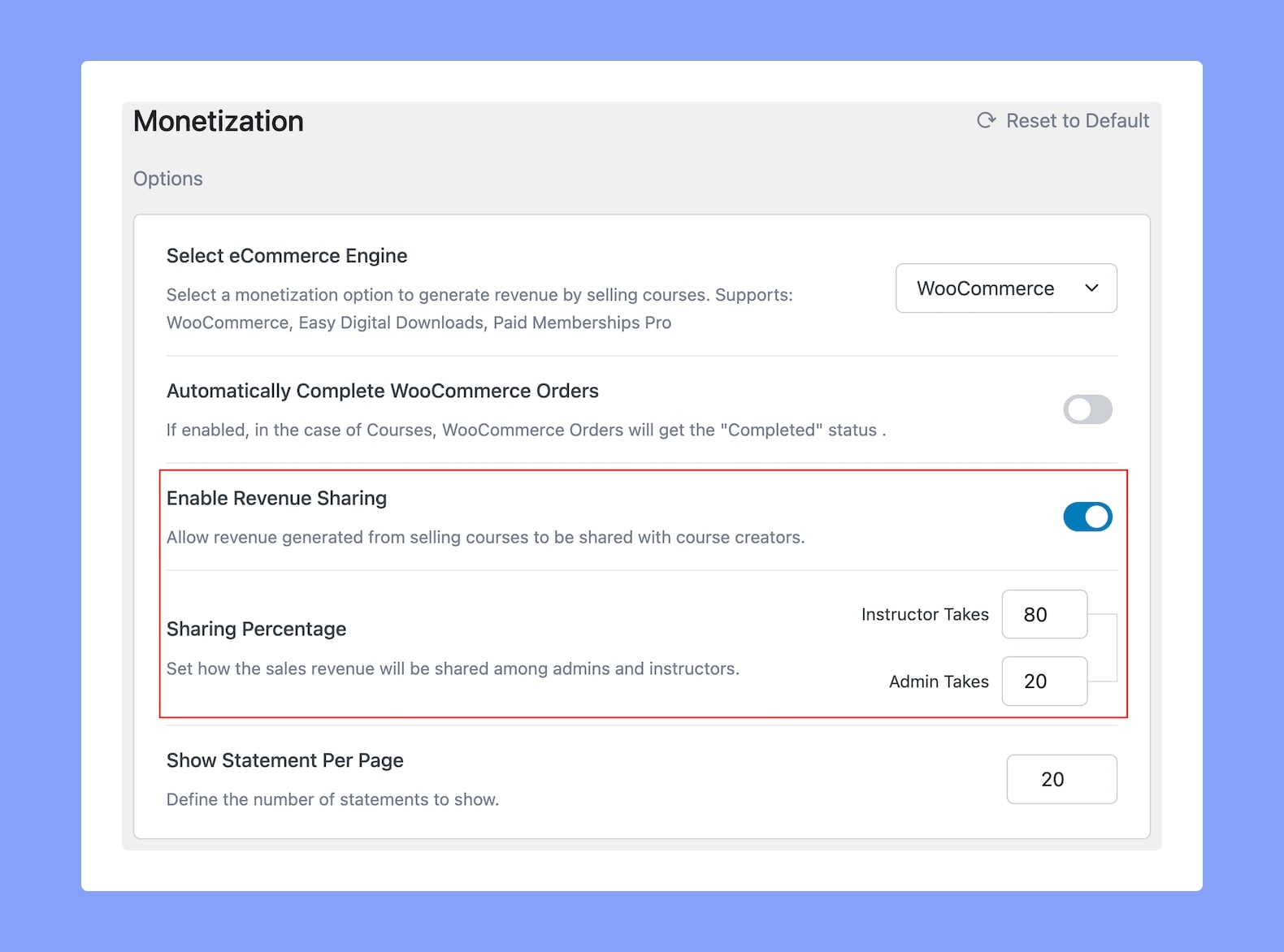Screen dimensions: 1284x952
Task: Disable the Enable Revenue Sharing toggle
Action: [x=1087, y=517]
